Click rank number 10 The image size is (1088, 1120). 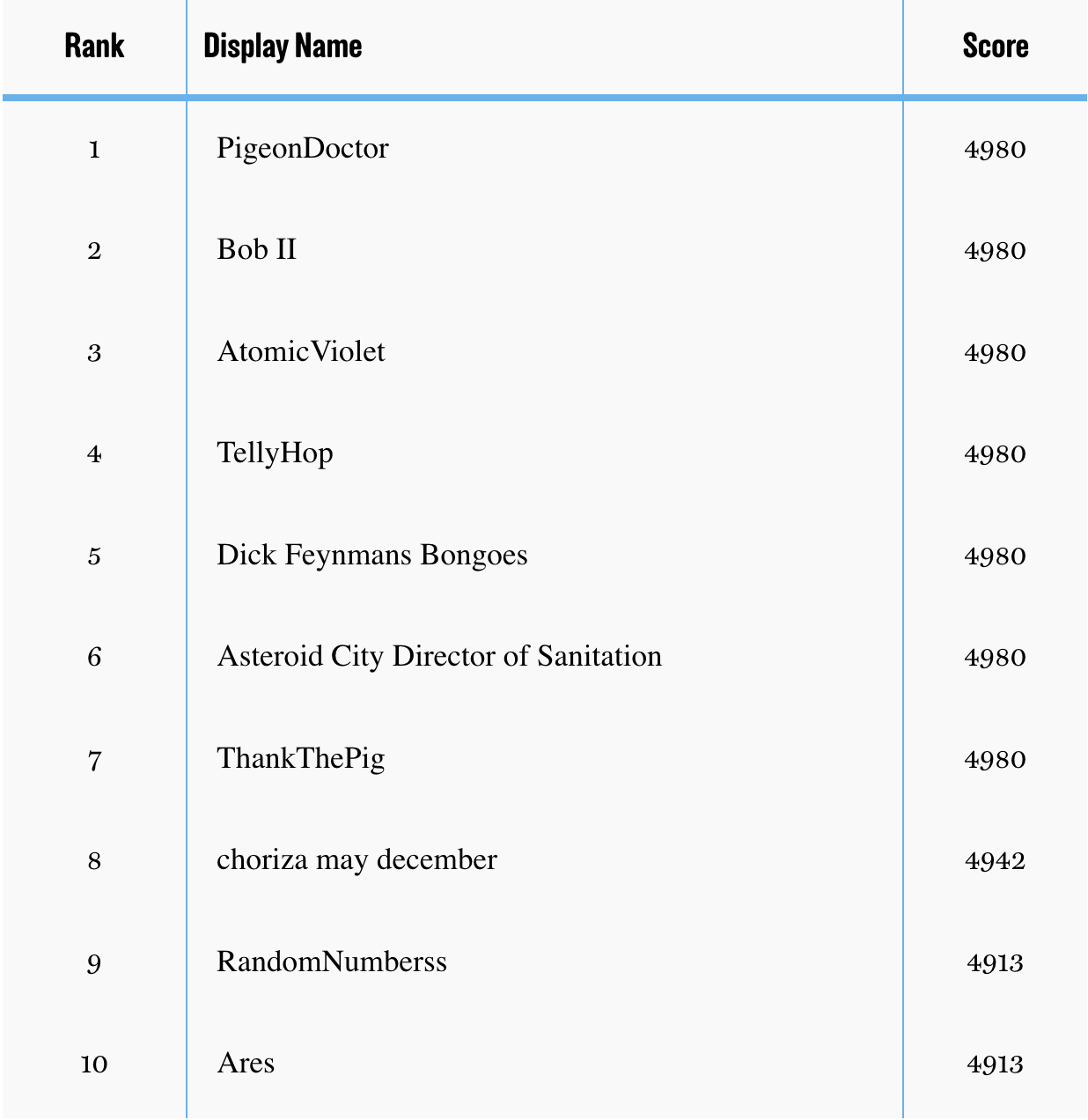click(94, 1065)
